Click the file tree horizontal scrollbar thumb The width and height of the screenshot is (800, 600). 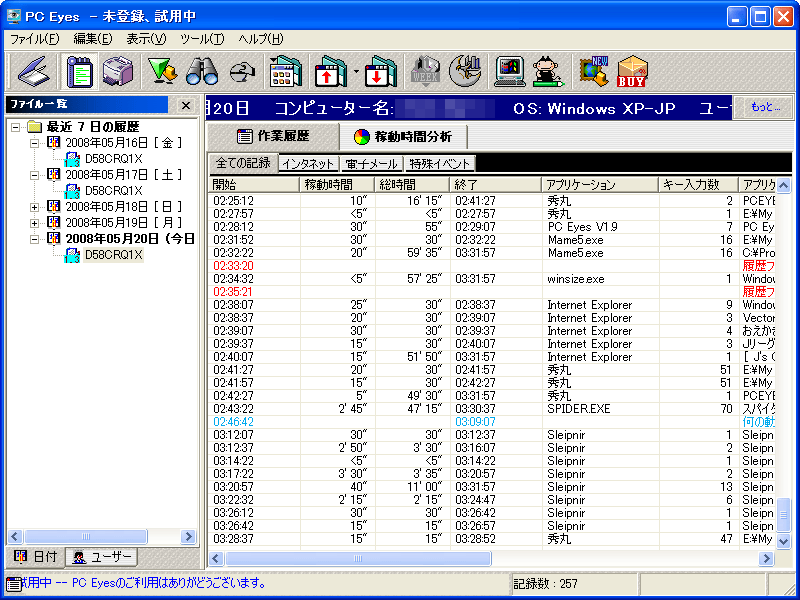click(86, 536)
